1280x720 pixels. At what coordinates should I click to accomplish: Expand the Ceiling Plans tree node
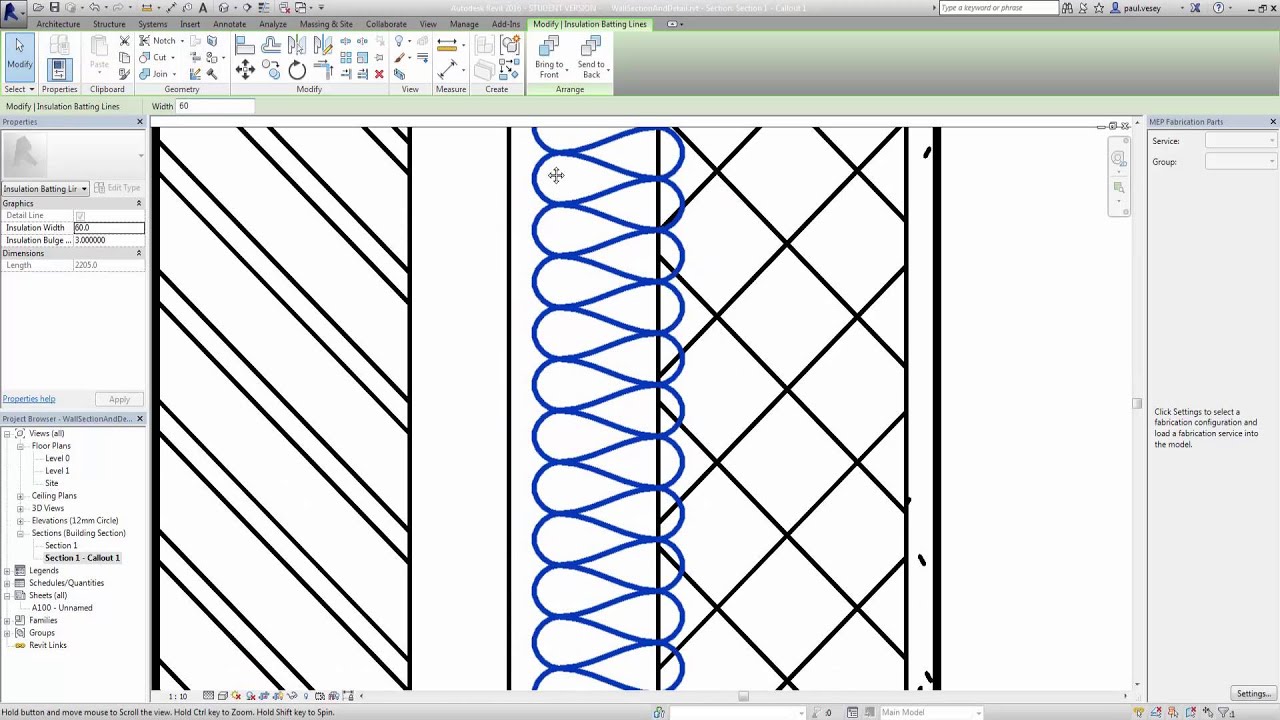(20, 496)
